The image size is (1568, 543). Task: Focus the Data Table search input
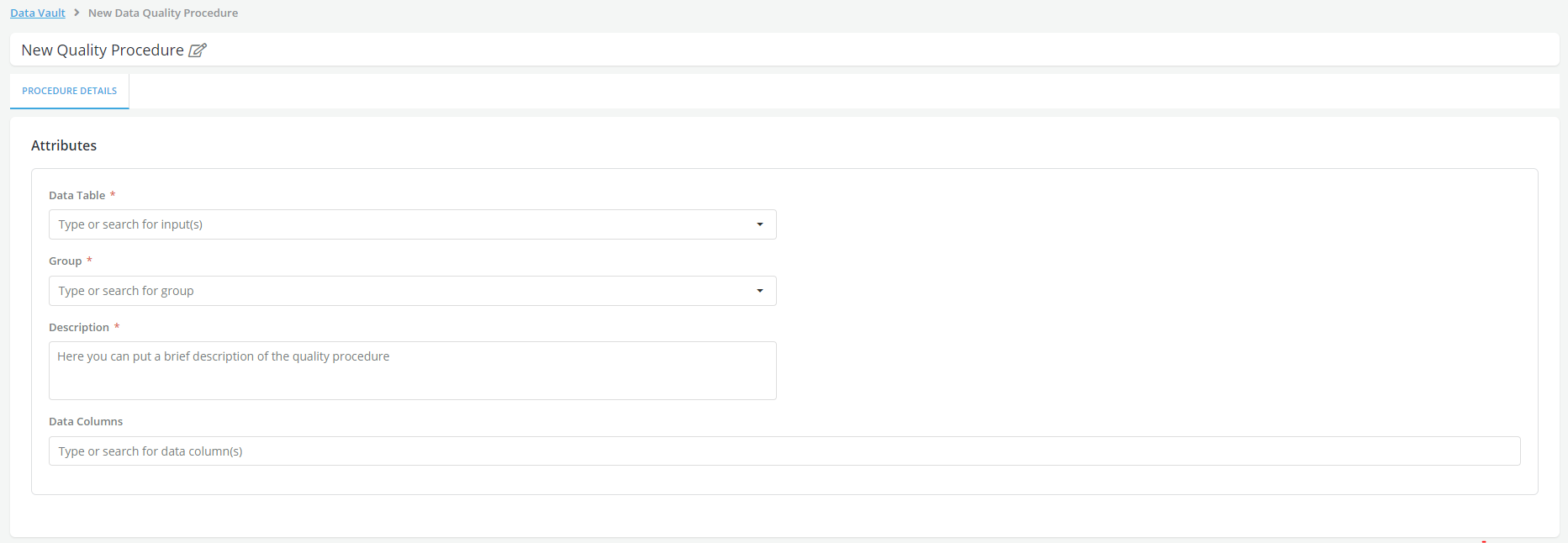[395, 224]
